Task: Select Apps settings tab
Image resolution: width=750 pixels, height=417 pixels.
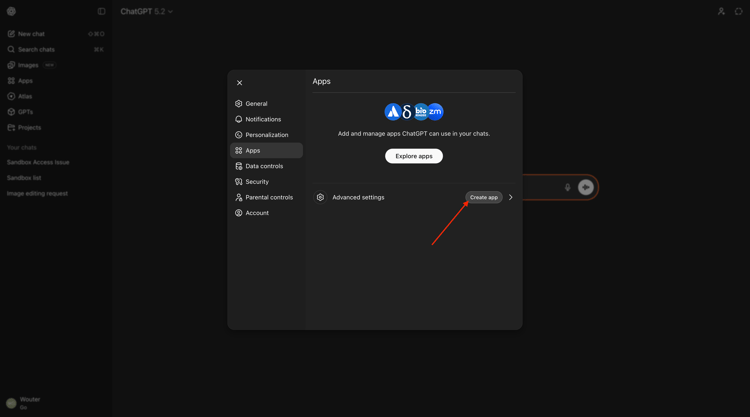Action: (x=266, y=150)
